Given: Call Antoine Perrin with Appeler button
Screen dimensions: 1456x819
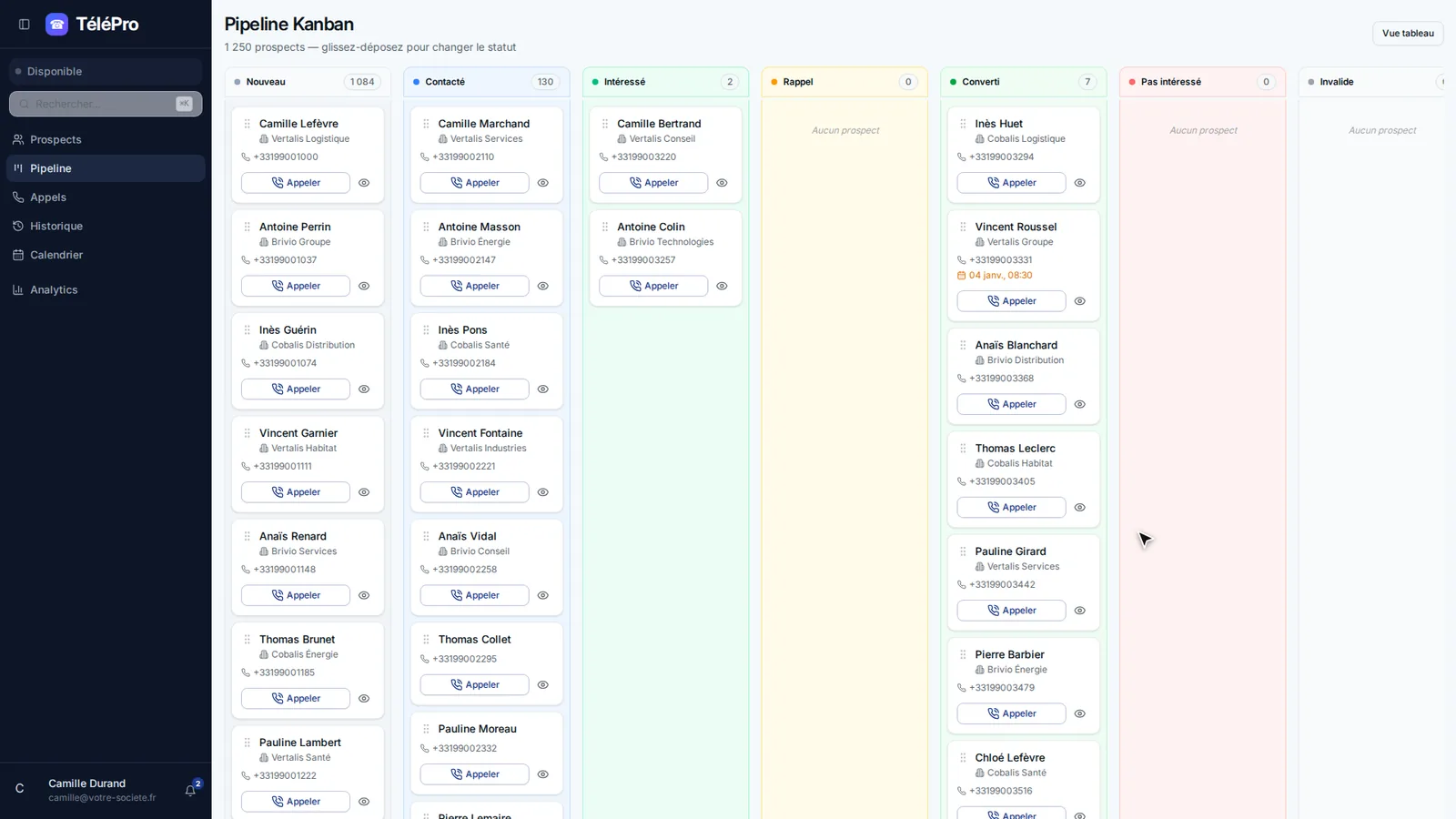Looking at the screenshot, I should 296,286.
